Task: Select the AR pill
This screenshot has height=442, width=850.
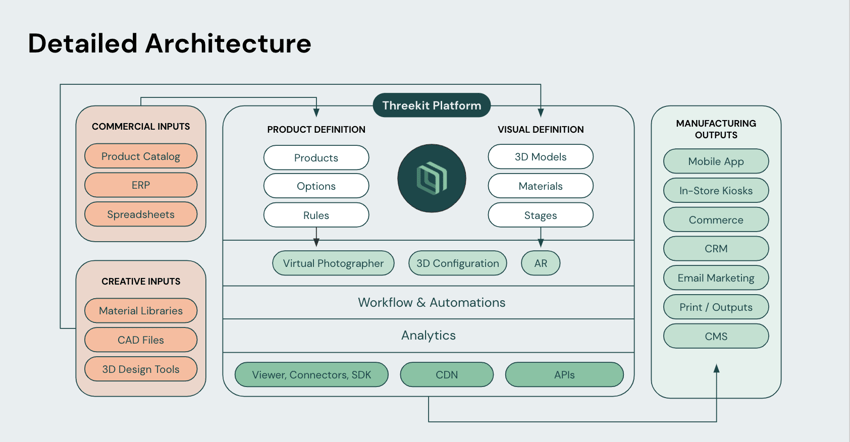Action: [540, 263]
